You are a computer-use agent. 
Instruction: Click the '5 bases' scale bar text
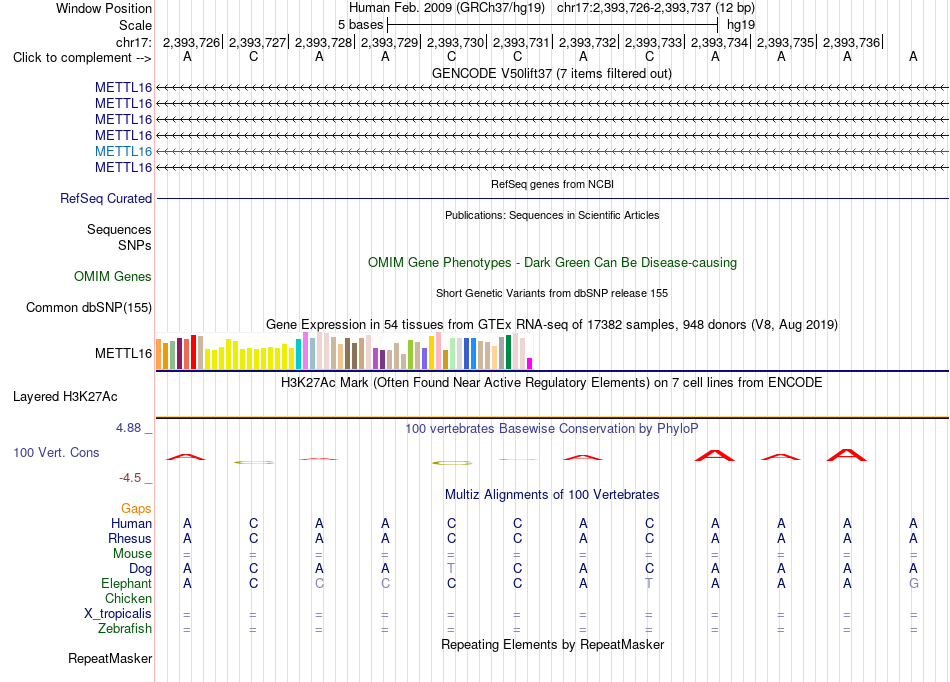tap(360, 25)
